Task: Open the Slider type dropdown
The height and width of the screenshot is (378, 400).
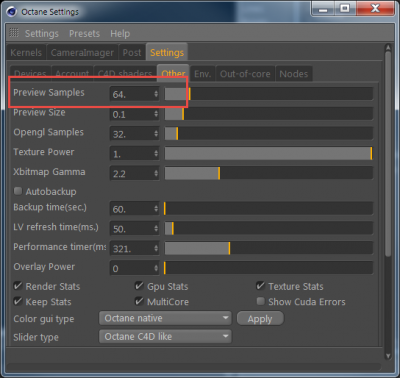Action: click(x=165, y=336)
